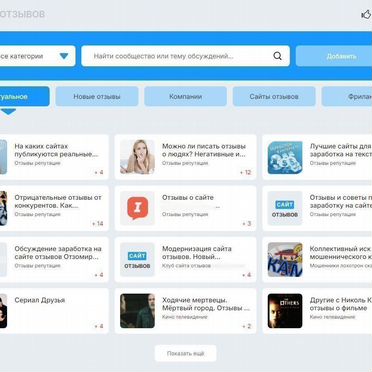372x372 pixels.
Task: Open 'Отрицательные отзывы от конкурентов' topic
Action: 58,201
